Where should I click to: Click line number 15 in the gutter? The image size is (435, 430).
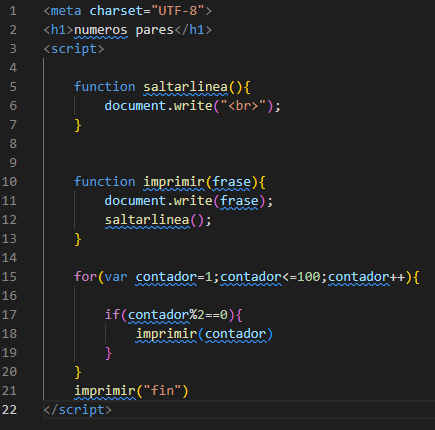click(x=9, y=277)
